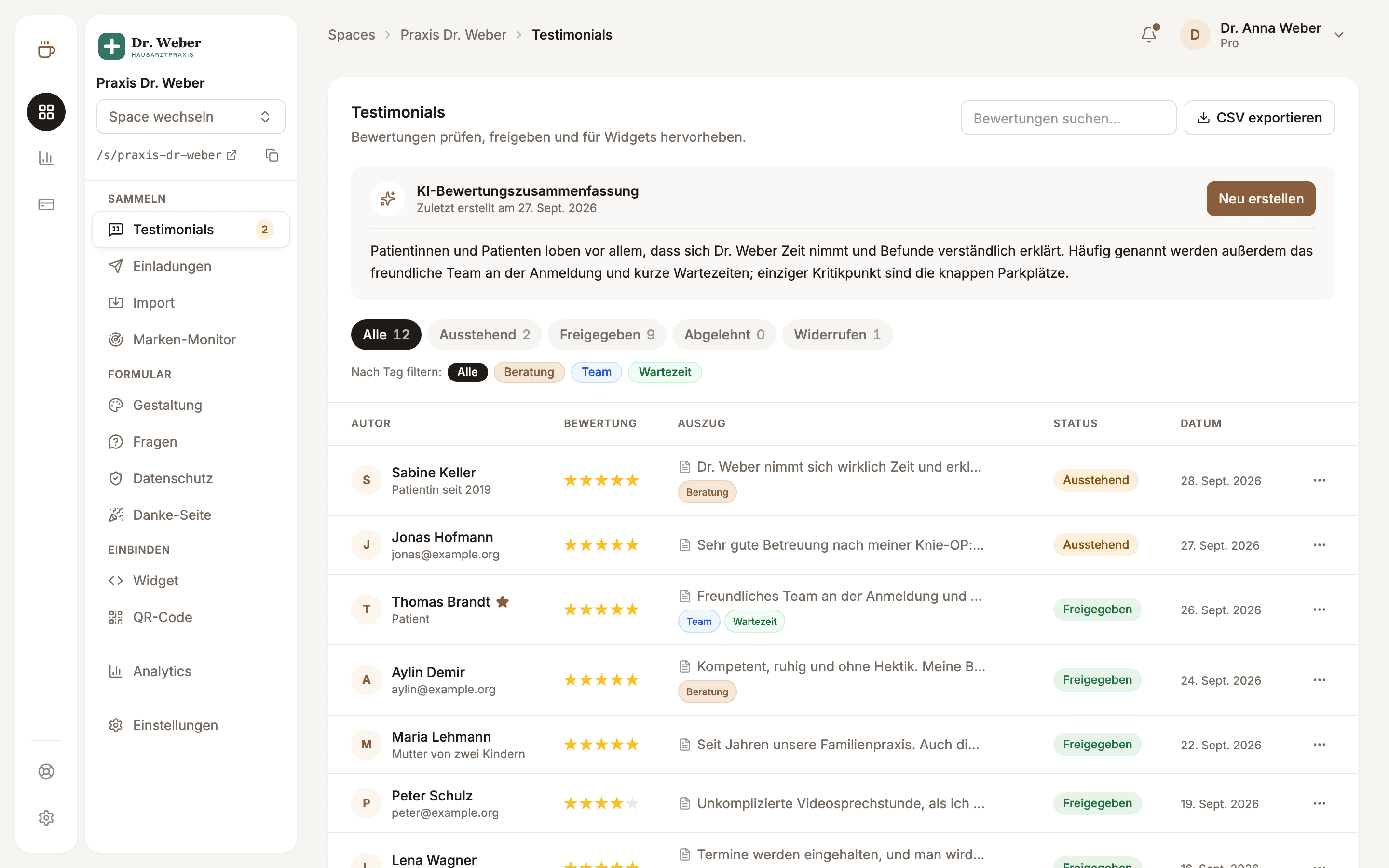Image resolution: width=1389 pixels, height=868 pixels.
Task: Click highlight star next to Thomas Brandt
Action: tap(503, 602)
